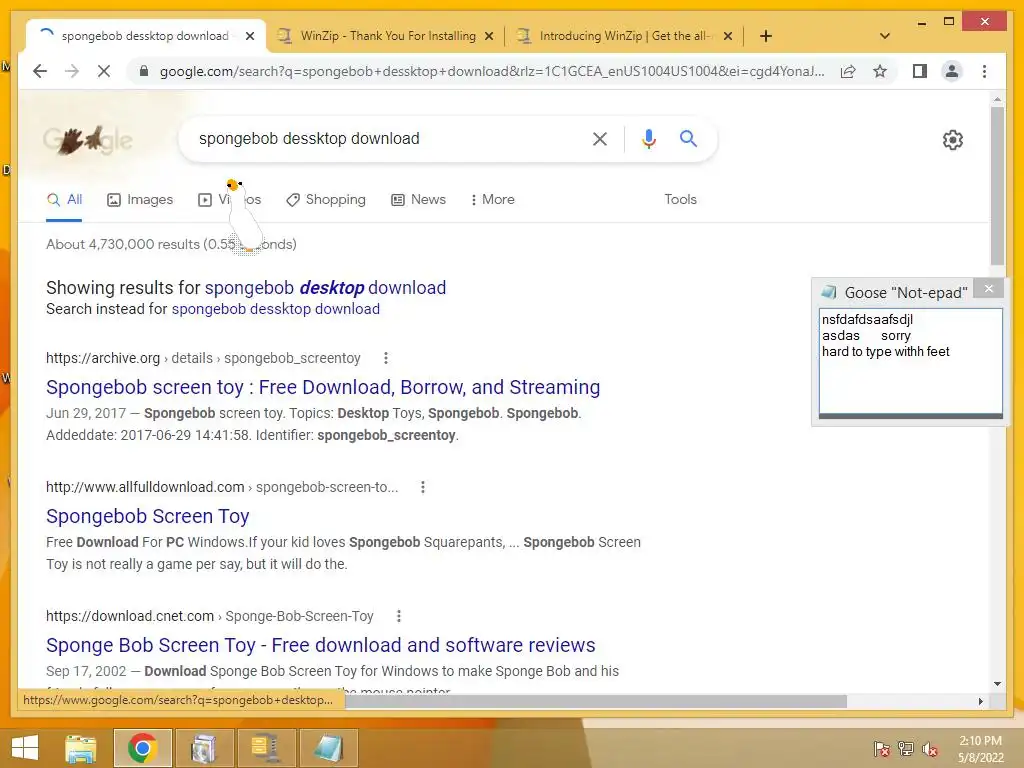This screenshot has height=768, width=1024.
Task: Click the network tray icon
Action: (x=906, y=749)
